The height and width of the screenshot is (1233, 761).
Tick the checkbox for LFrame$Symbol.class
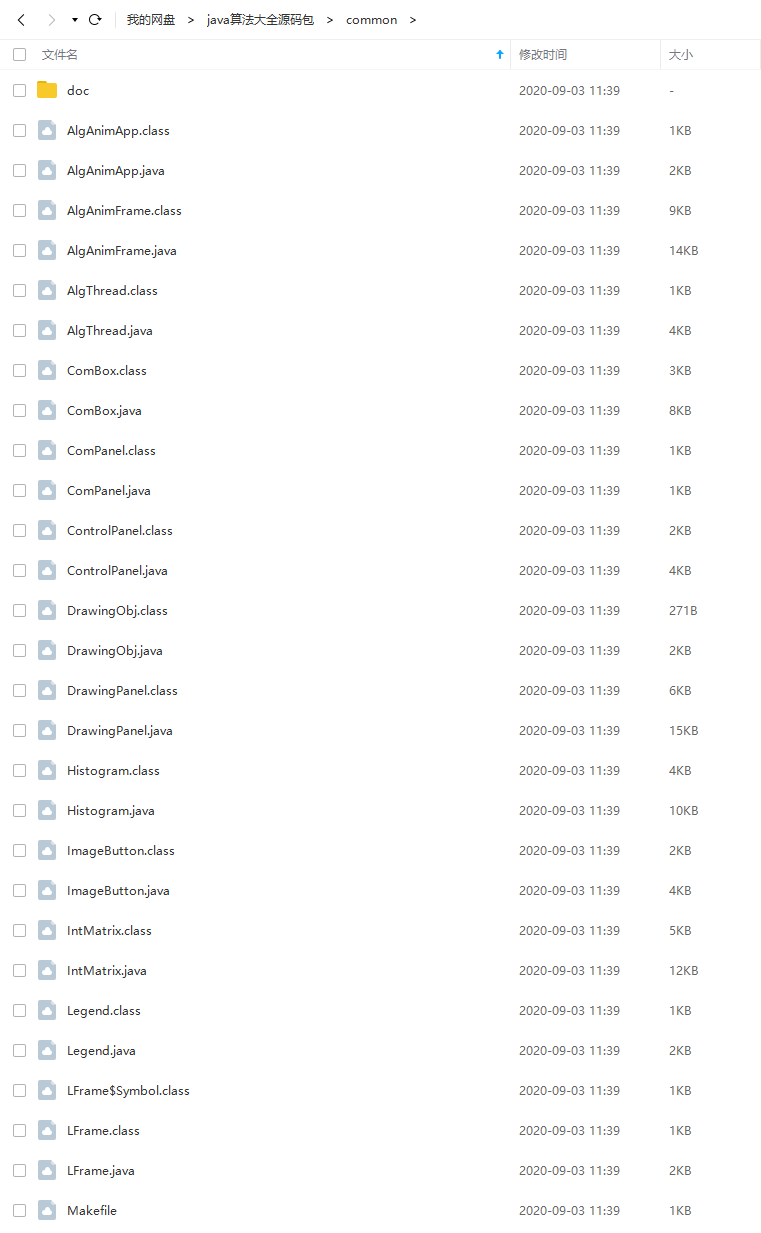coord(19,1090)
